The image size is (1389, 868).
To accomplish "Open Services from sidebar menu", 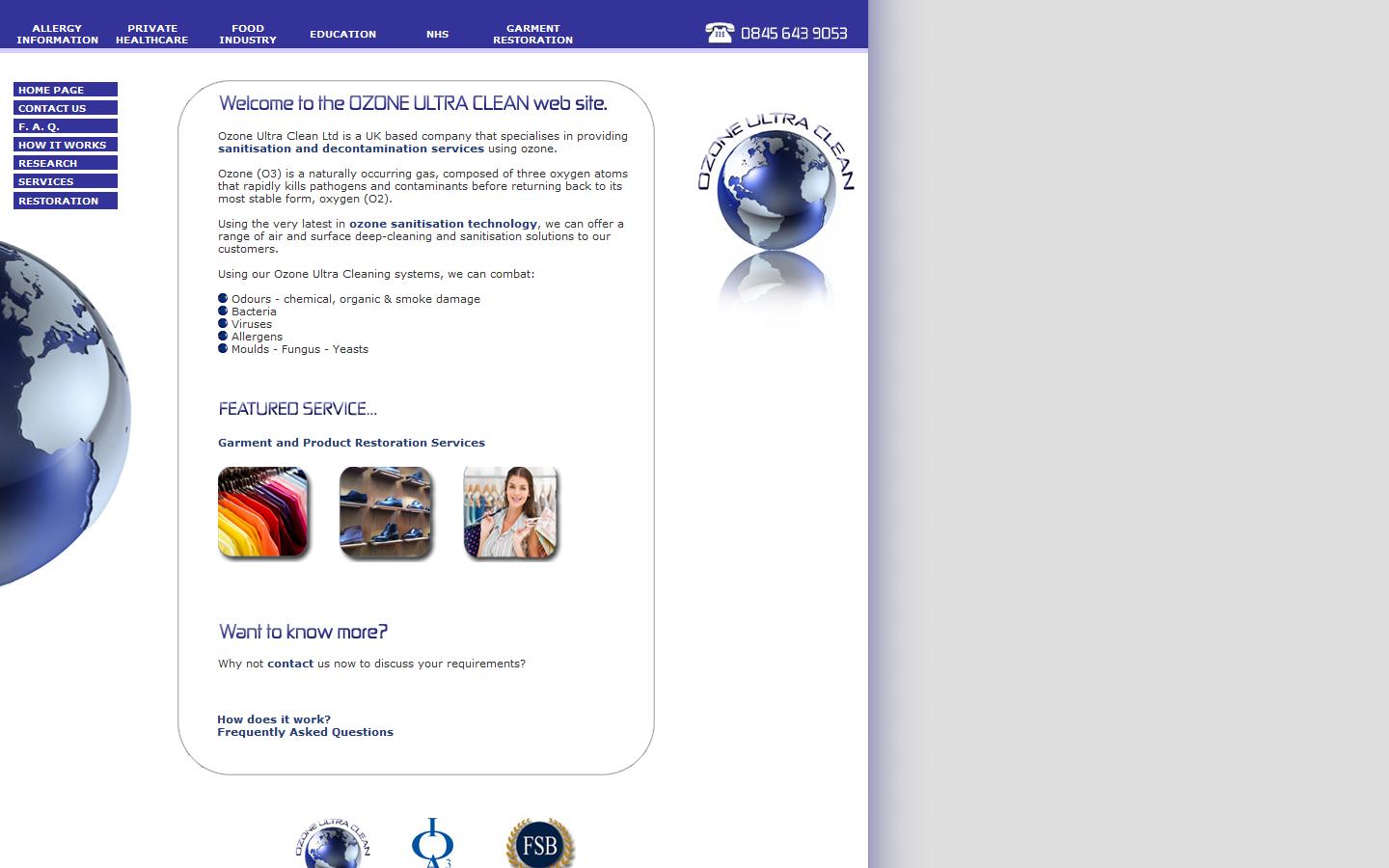I will (66, 181).
